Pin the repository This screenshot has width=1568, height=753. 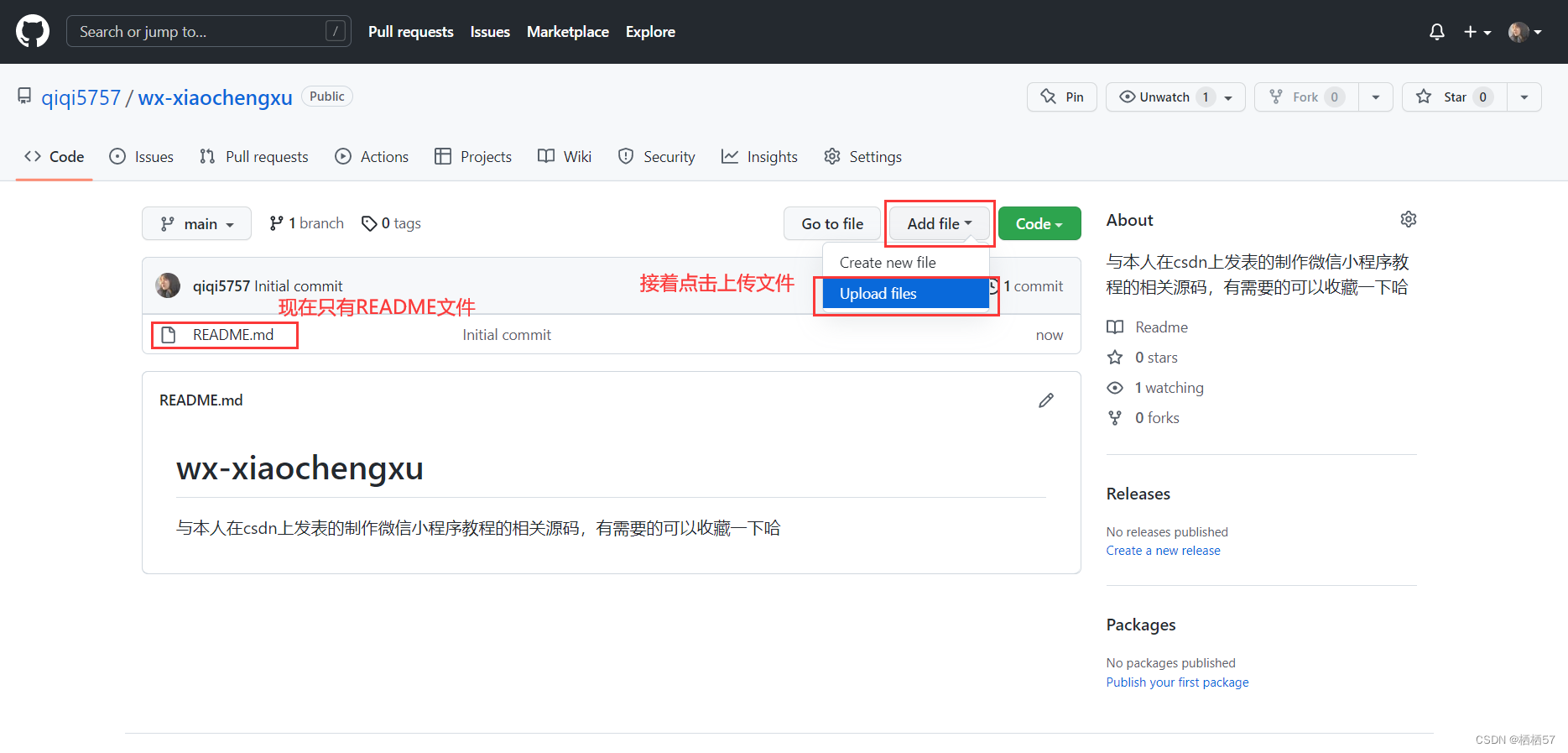pos(1062,97)
